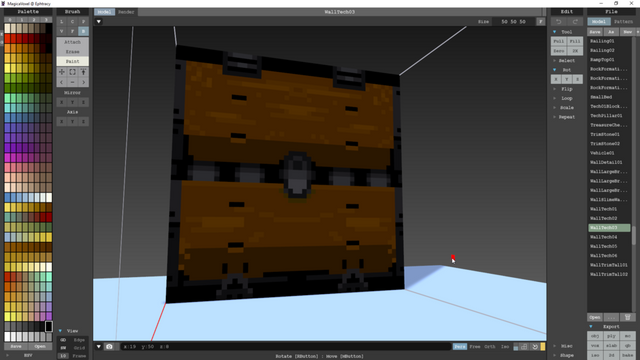Screen dimensions: 640x360
Task: Expand the Loop section
Action: tap(554, 98)
